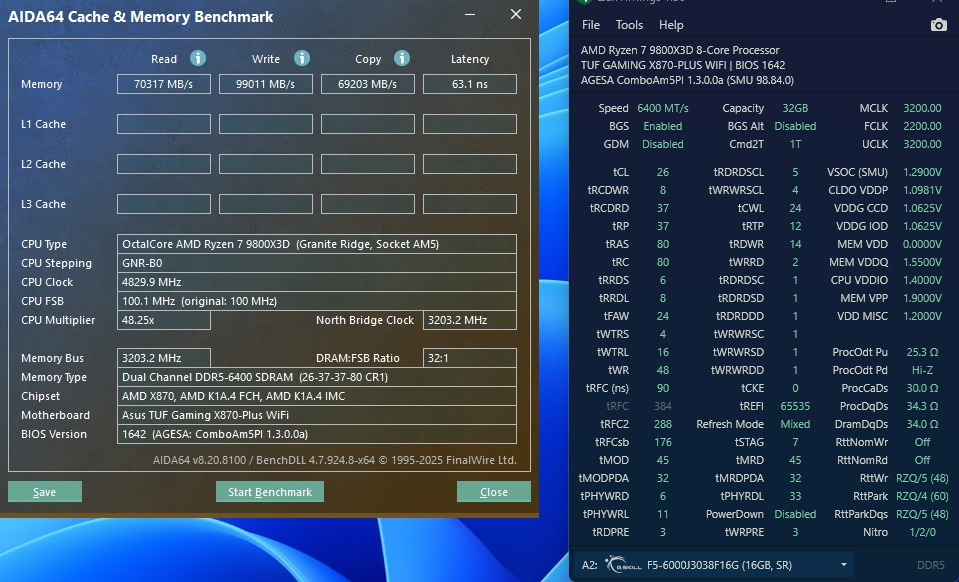Open the Help menu in ZenTimings
Screen dimensions: 959x582
tap(671, 25)
